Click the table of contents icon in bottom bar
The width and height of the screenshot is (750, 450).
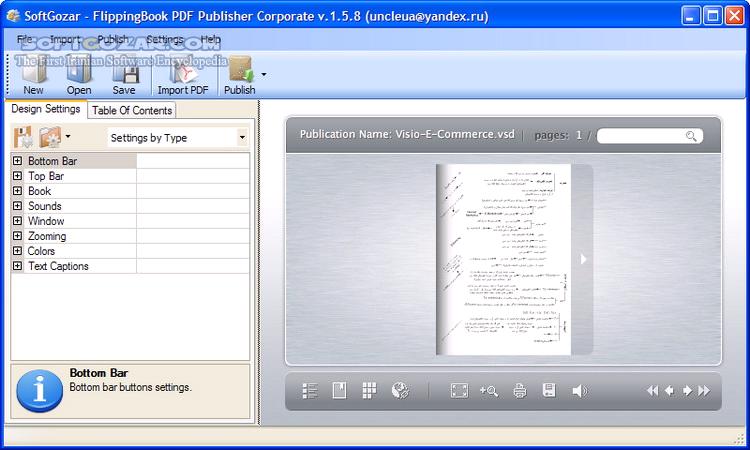[310, 391]
